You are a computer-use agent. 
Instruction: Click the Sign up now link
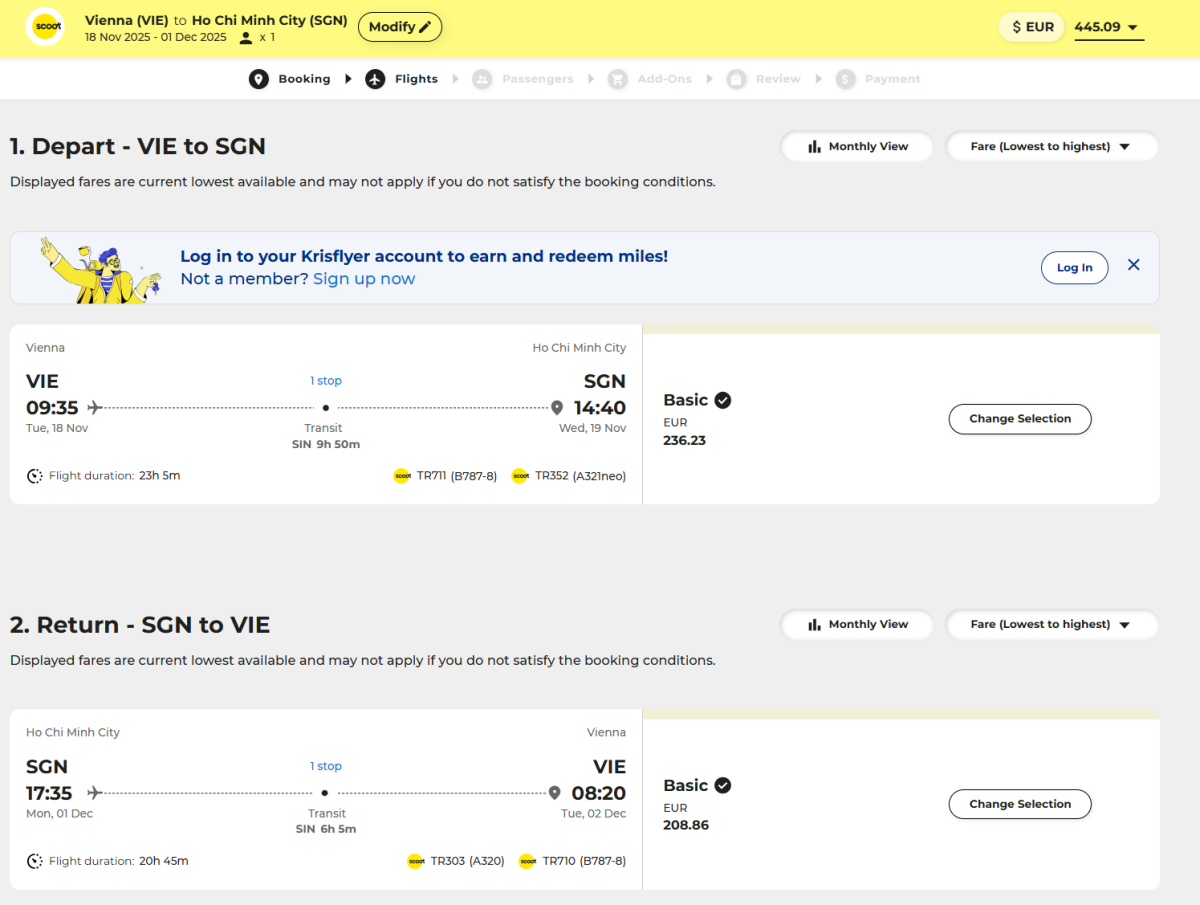364,279
